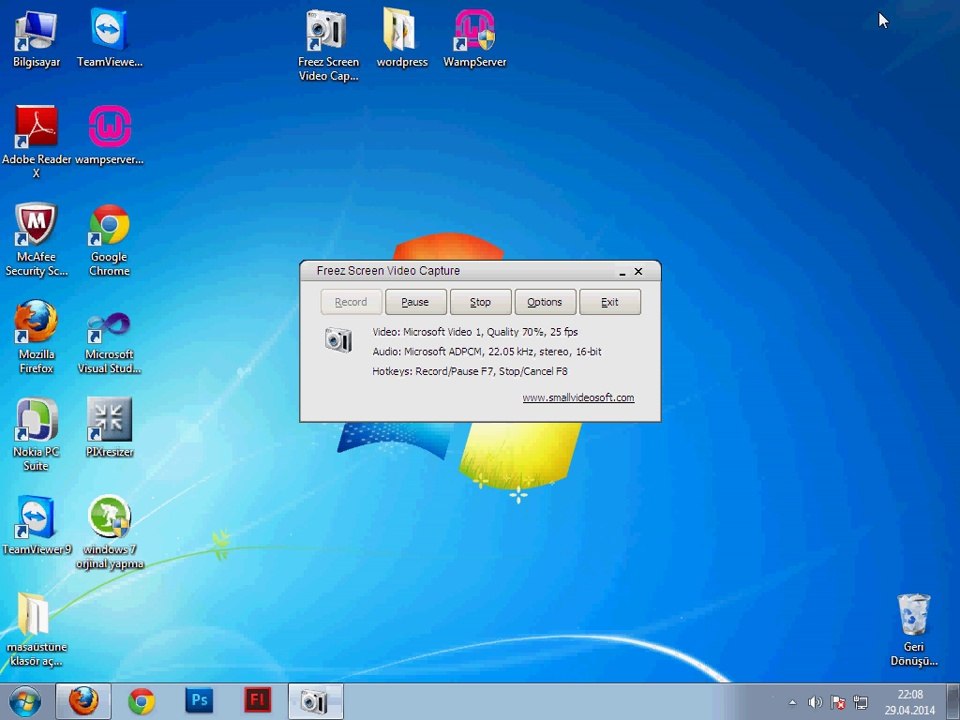Click the Pause button in Freez dialog
960x720 pixels.
pyautogui.click(x=416, y=302)
